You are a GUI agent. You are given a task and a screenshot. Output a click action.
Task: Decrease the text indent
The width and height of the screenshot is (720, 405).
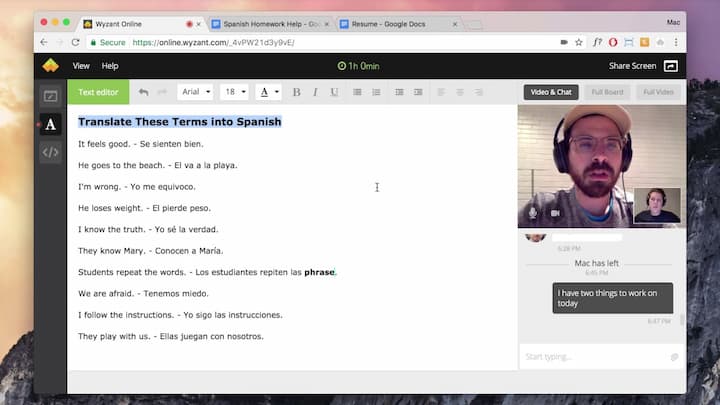point(399,92)
